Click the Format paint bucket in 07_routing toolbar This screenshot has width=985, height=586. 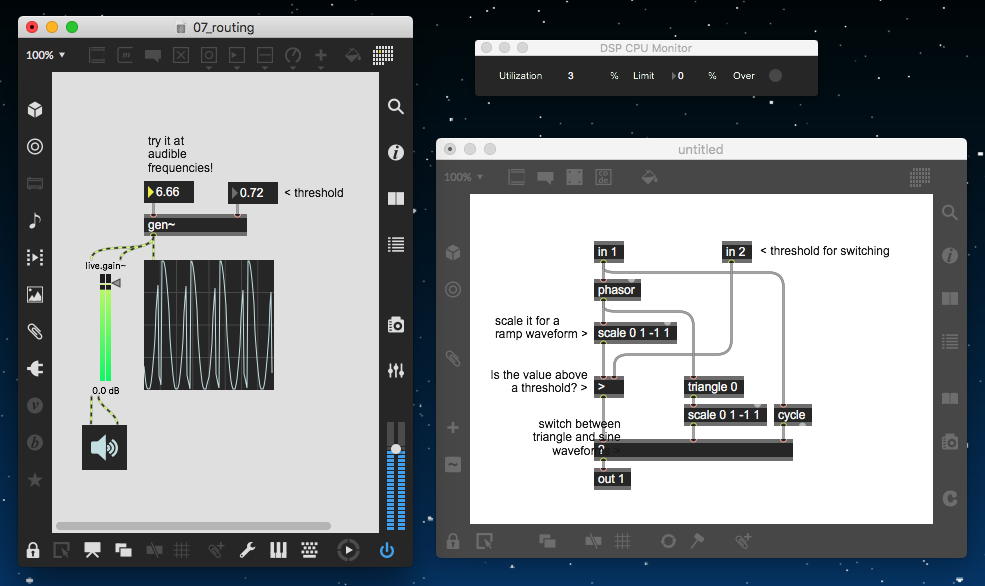(x=353, y=55)
